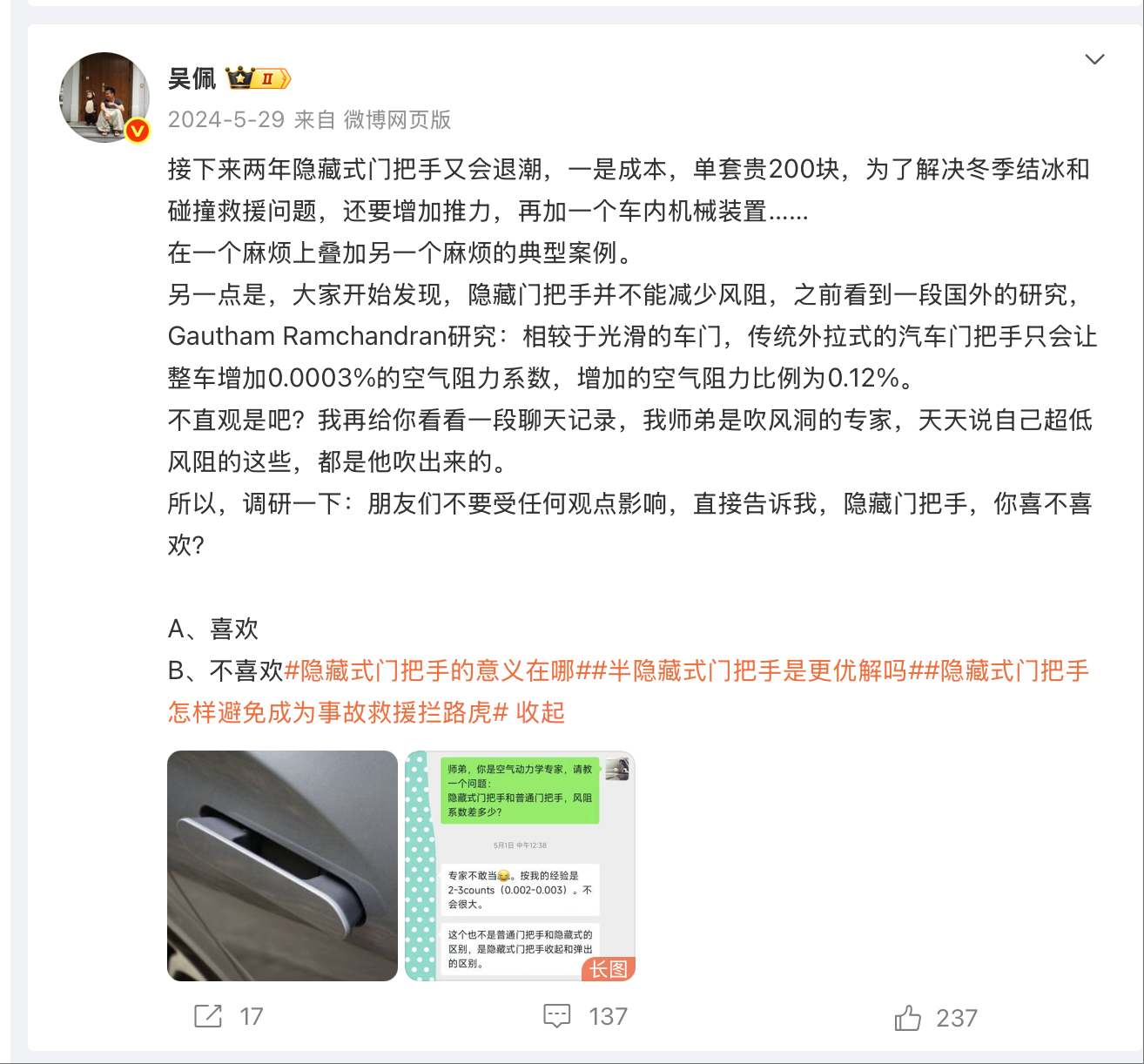Click the 长图 label on image

coord(609,969)
